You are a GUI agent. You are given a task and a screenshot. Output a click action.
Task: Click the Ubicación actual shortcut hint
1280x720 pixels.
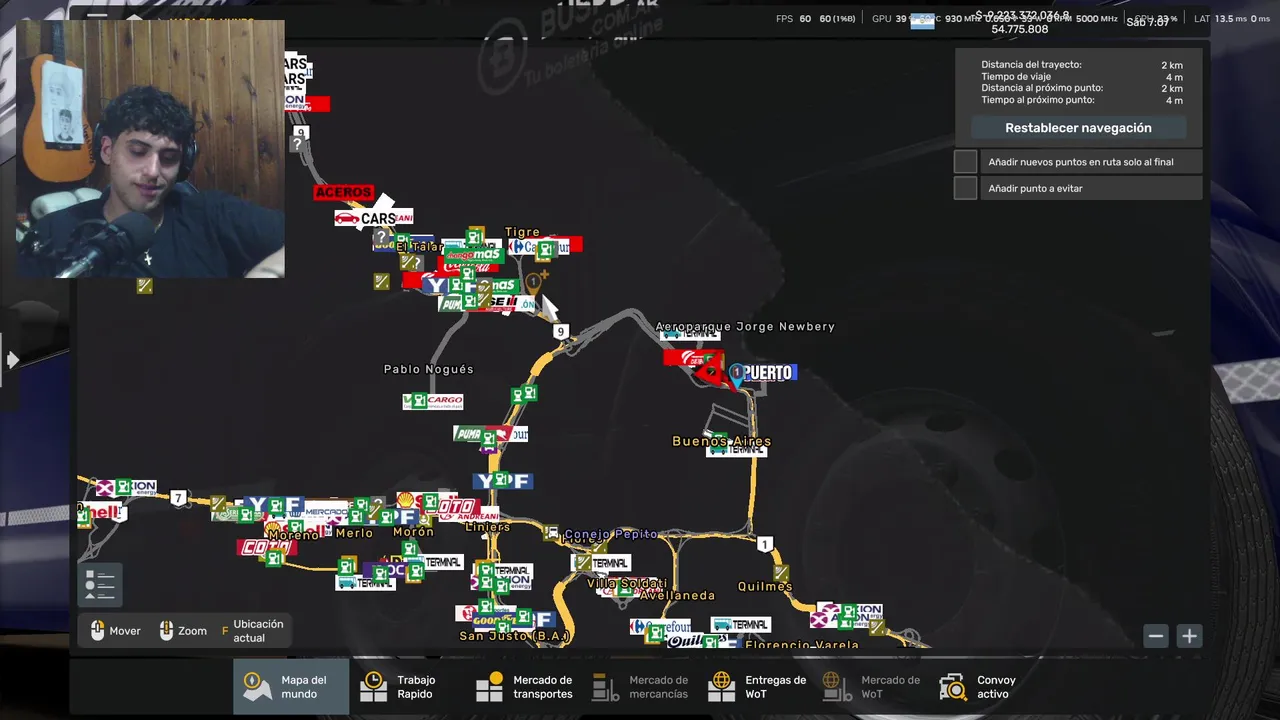(x=252, y=631)
